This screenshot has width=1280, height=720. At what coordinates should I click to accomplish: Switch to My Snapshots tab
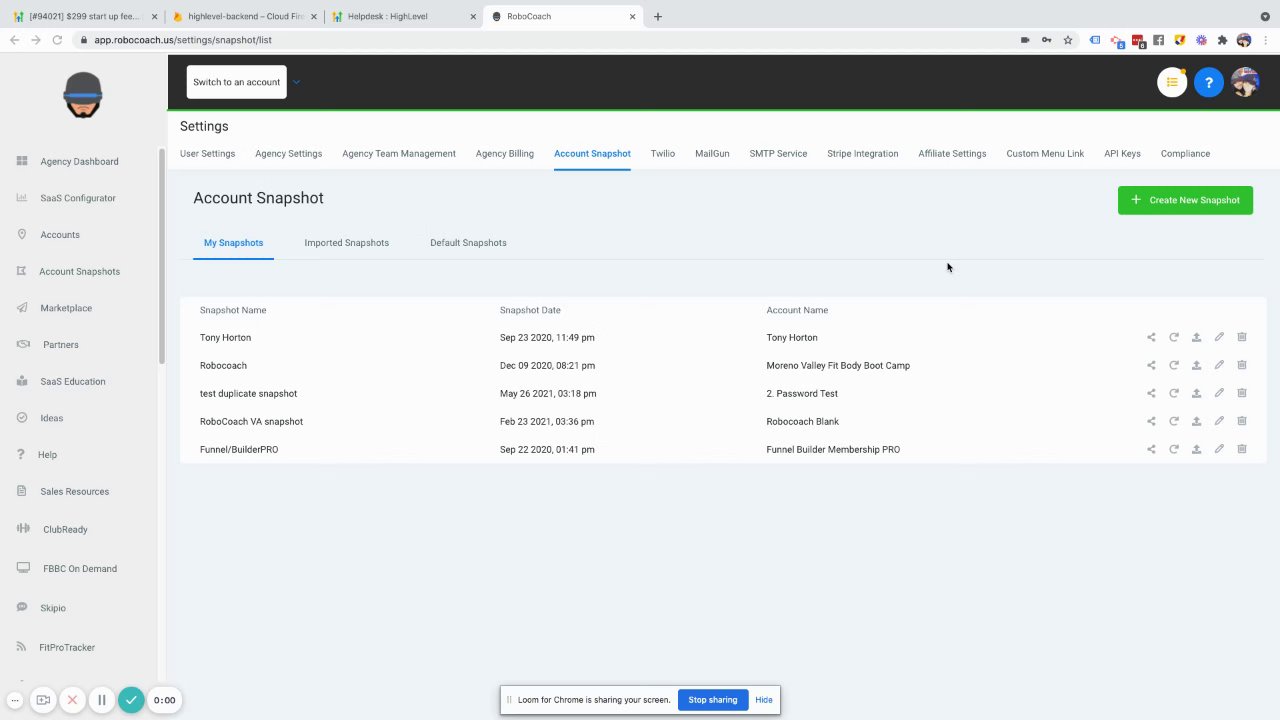pos(234,243)
